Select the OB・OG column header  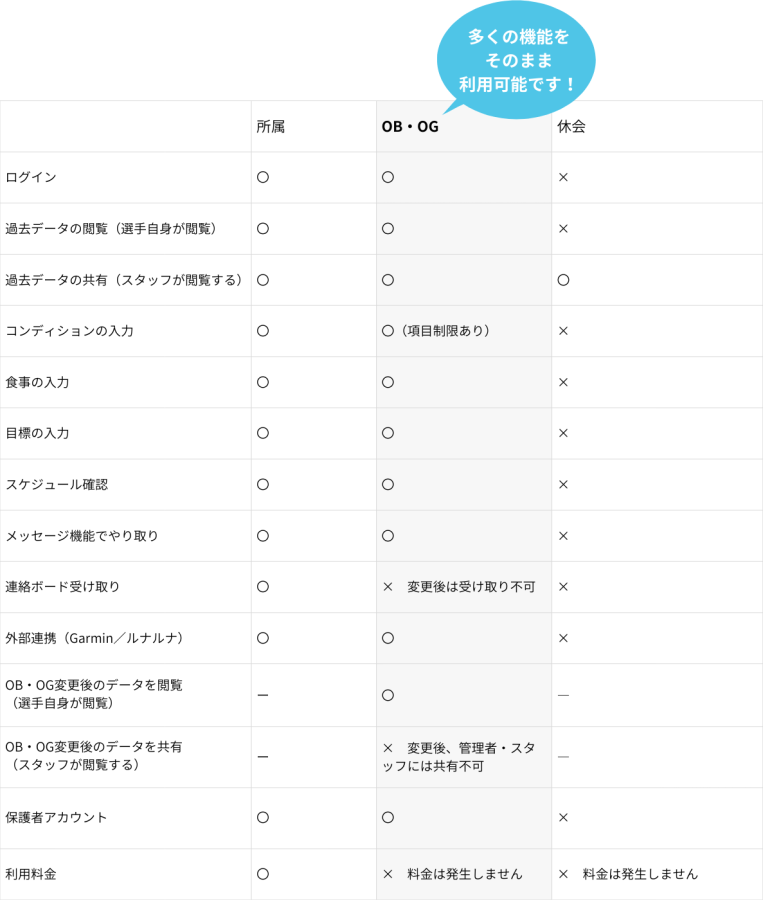410,127
